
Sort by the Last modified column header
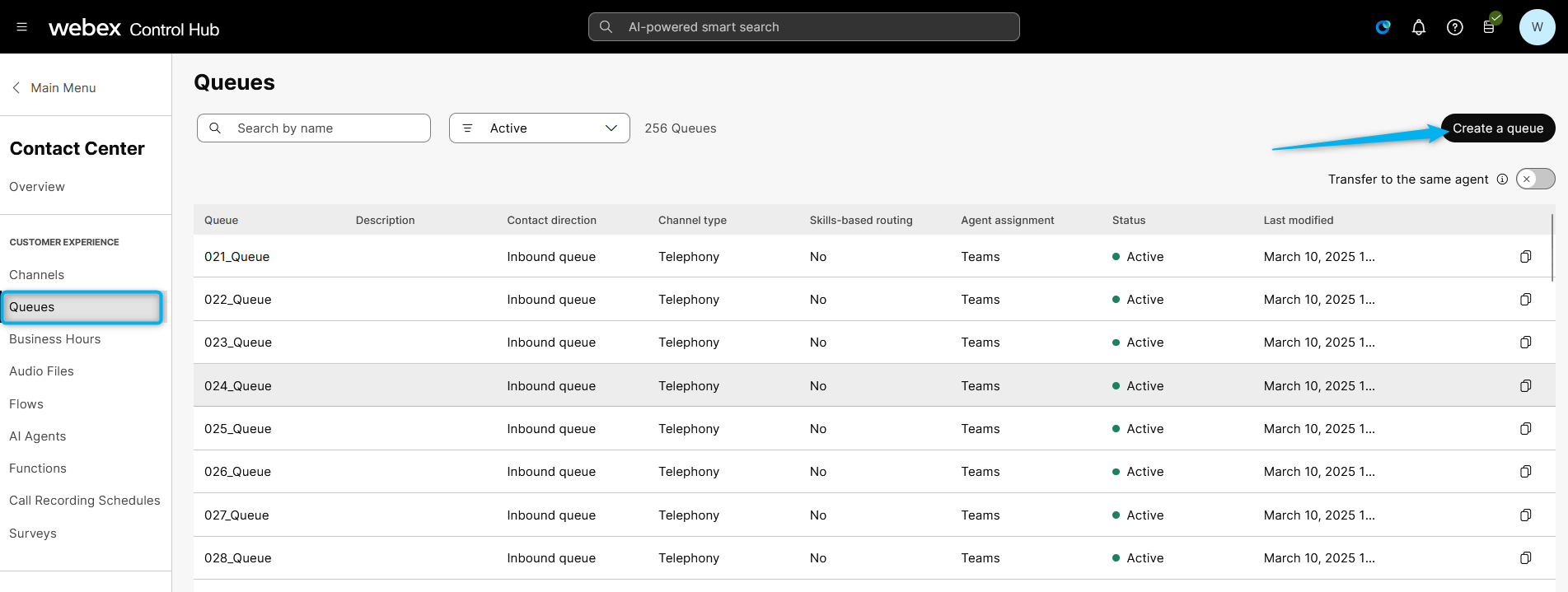tap(1298, 221)
